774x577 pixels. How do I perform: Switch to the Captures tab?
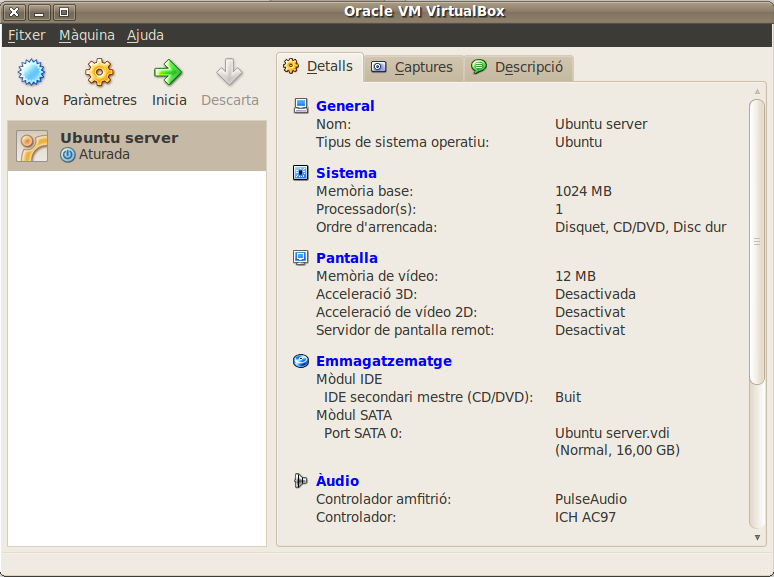click(x=412, y=67)
